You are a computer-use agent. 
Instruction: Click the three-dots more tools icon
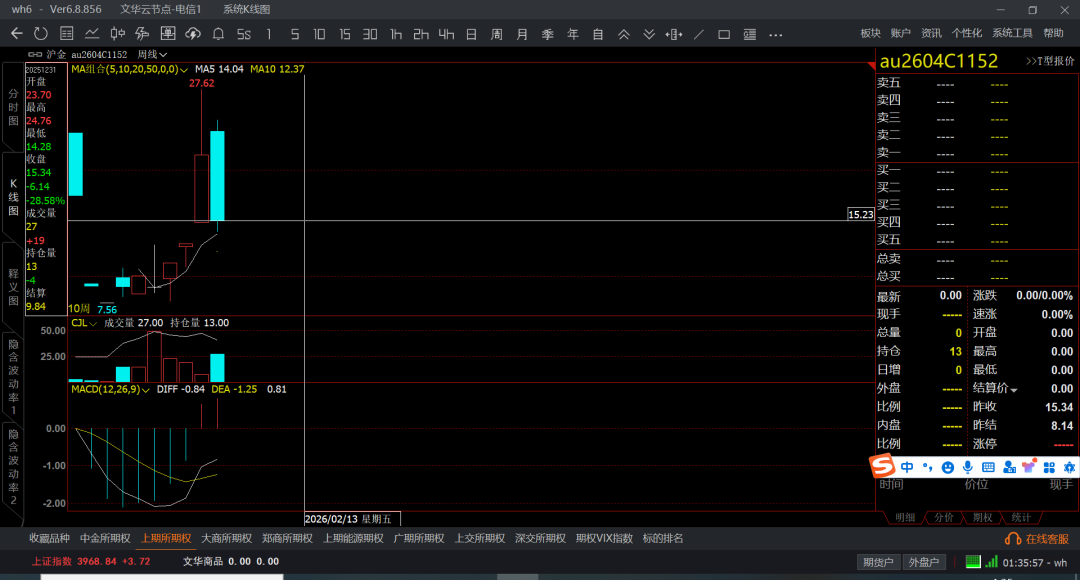(775, 34)
